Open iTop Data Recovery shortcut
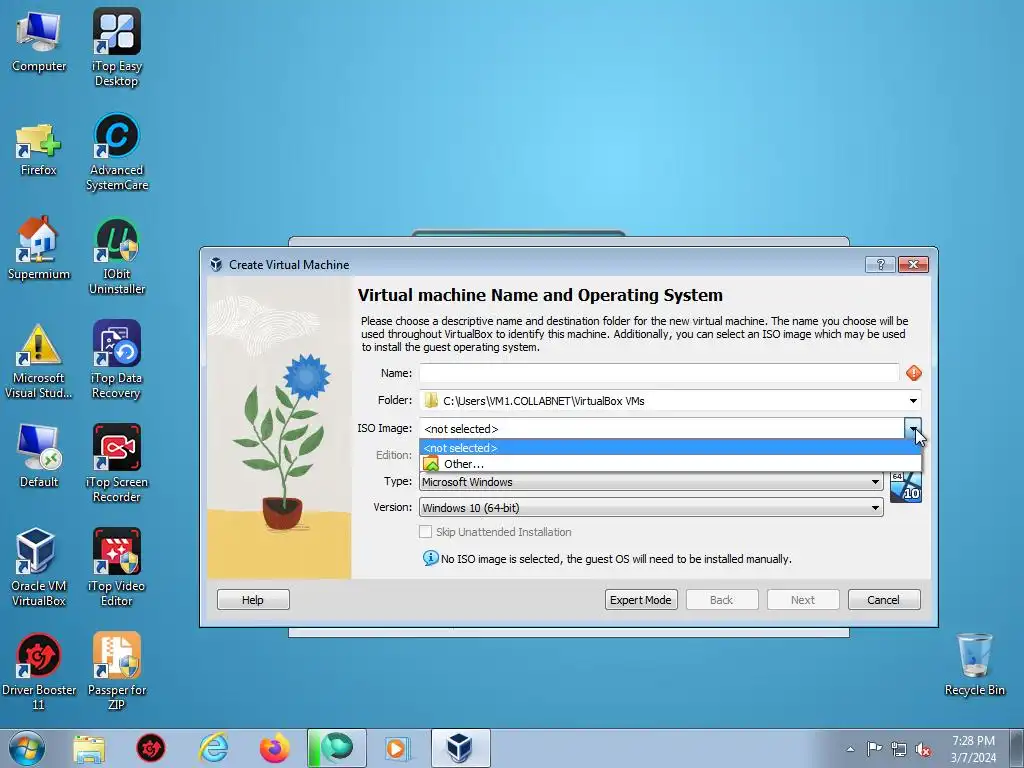The width and height of the screenshot is (1024, 768). 116,359
